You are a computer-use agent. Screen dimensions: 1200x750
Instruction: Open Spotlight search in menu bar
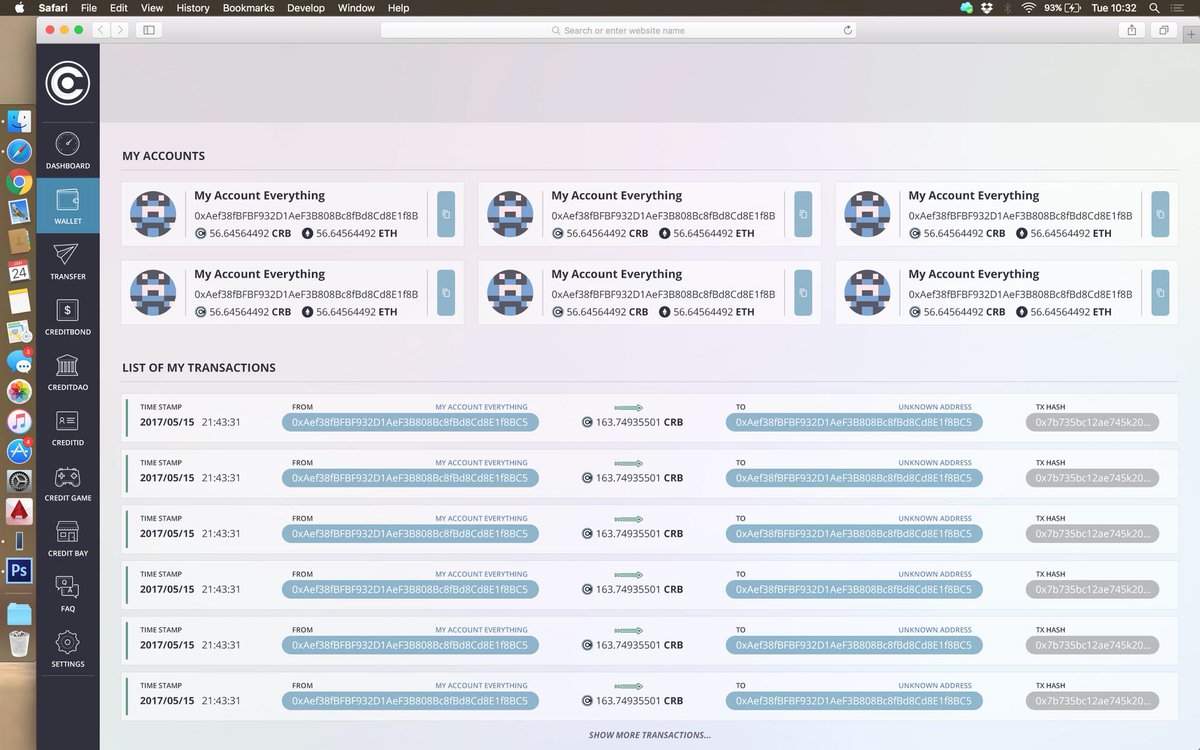1153,8
